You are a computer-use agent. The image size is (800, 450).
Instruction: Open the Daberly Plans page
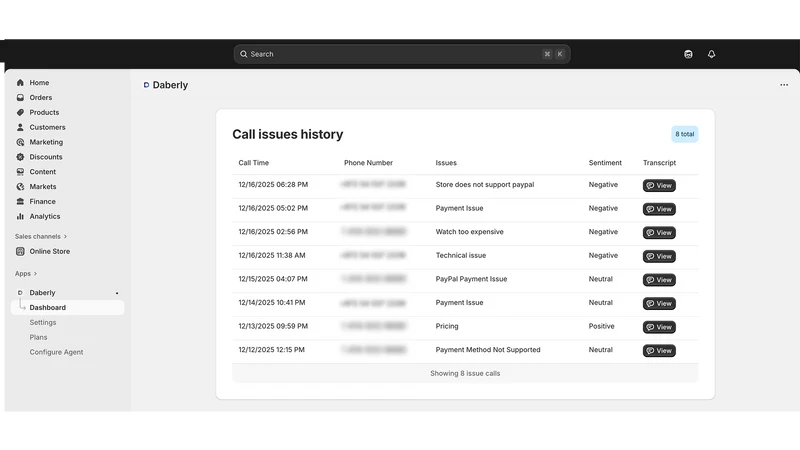pyautogui.click(x=38, y=337)
